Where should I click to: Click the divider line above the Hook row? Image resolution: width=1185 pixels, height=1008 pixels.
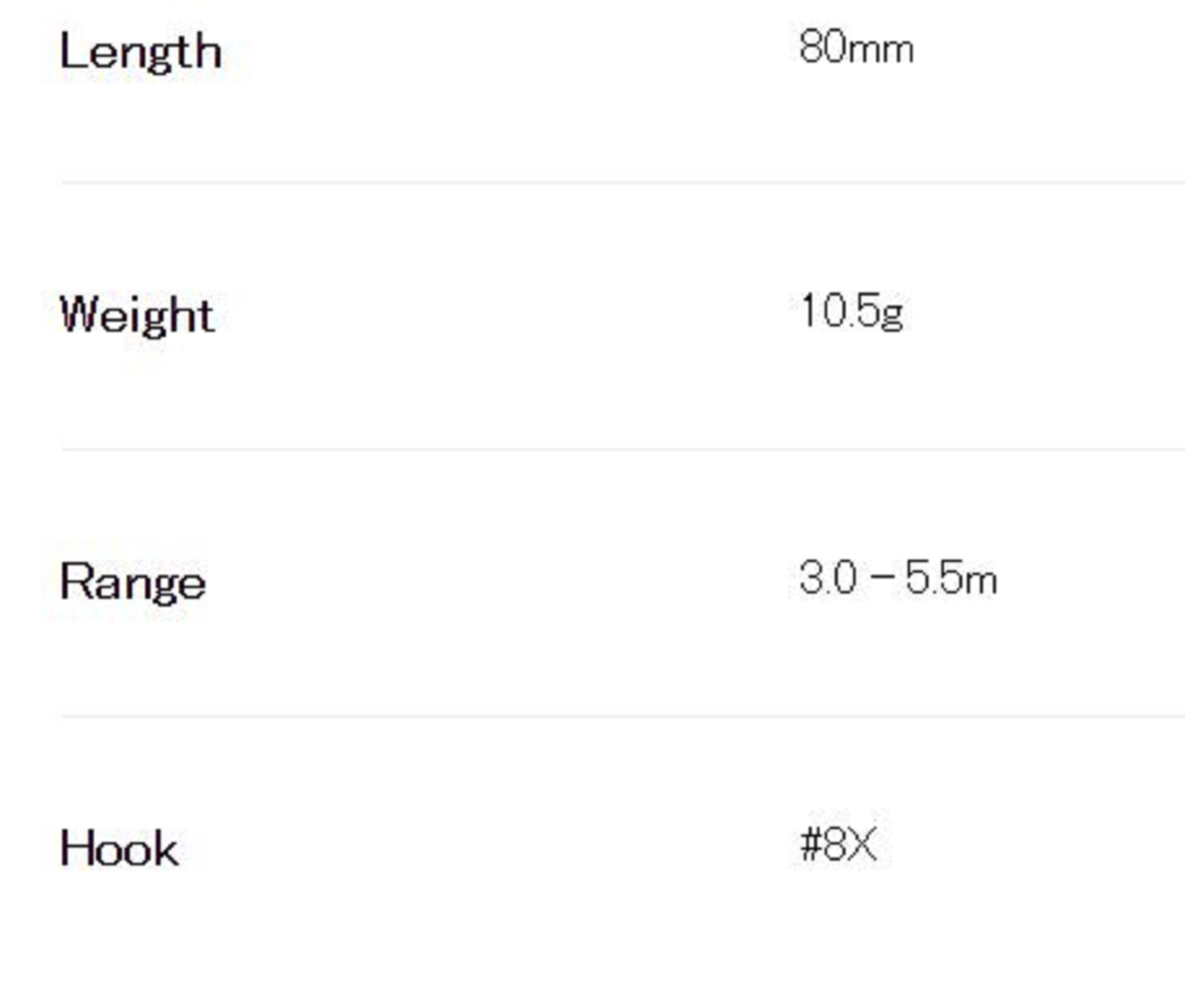pos(623,716)
